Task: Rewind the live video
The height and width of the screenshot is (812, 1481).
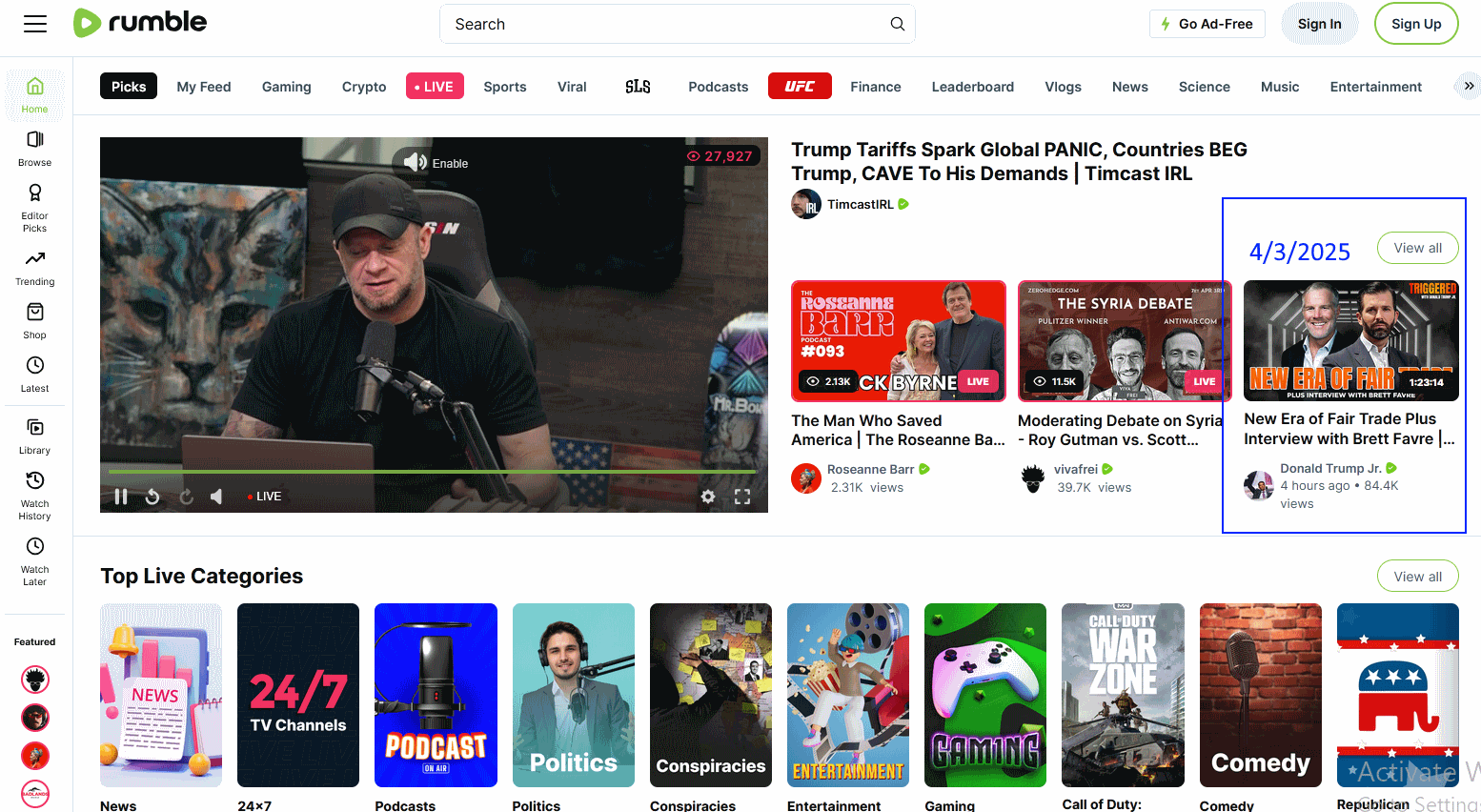Action: pyautogui.click(x=152, y=497)
